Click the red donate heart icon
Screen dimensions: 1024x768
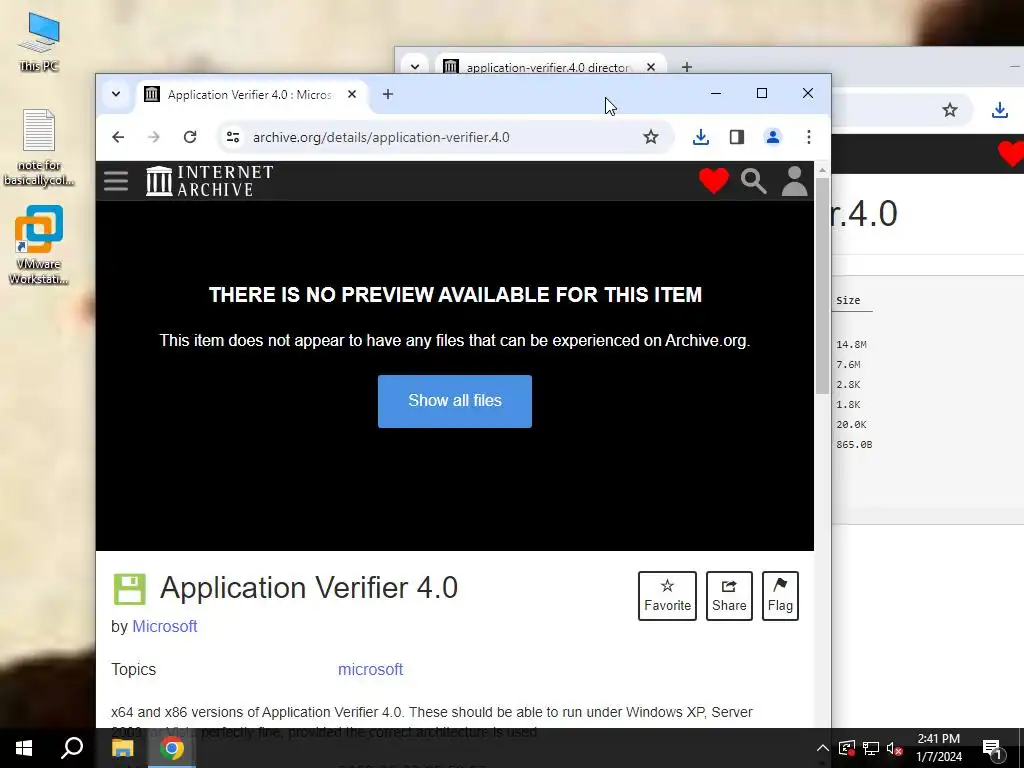point(713,181)
